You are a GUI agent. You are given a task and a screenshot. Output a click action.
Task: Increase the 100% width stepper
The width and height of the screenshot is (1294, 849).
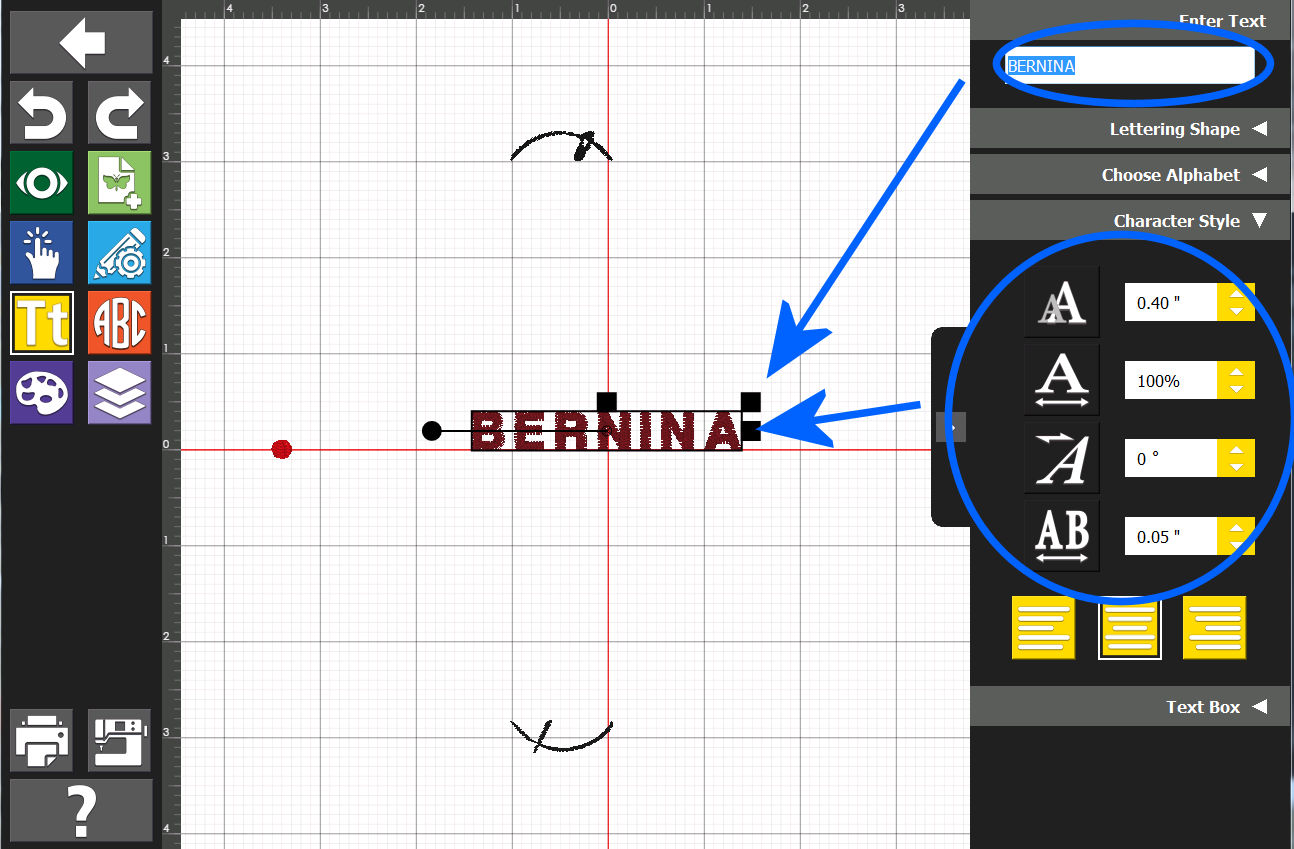(x=1237, y=372)
